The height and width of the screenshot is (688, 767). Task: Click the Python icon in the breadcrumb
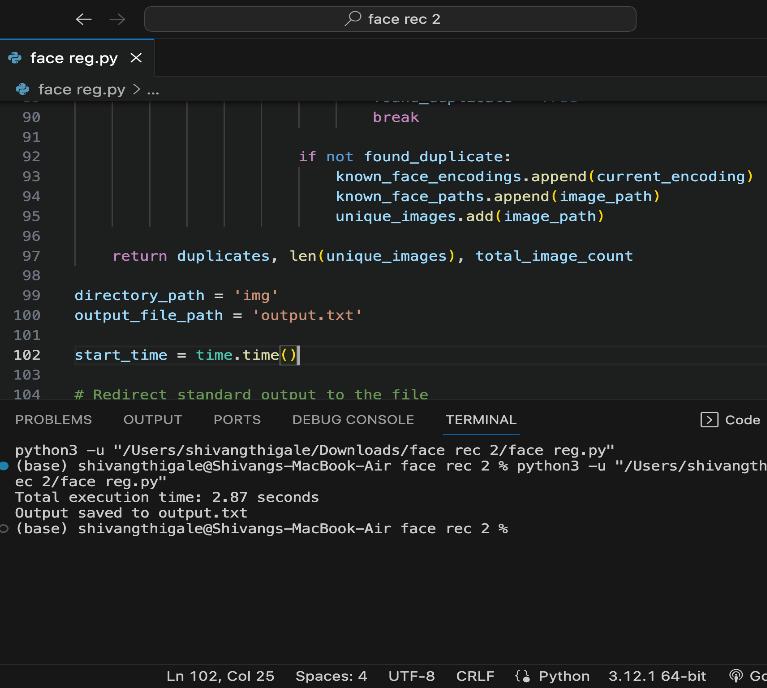23,89
